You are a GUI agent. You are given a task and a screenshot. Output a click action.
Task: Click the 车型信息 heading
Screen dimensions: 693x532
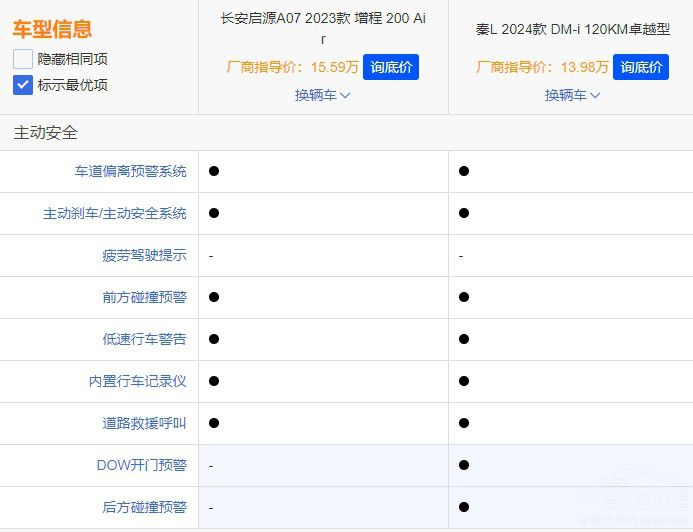pos(52,29)
